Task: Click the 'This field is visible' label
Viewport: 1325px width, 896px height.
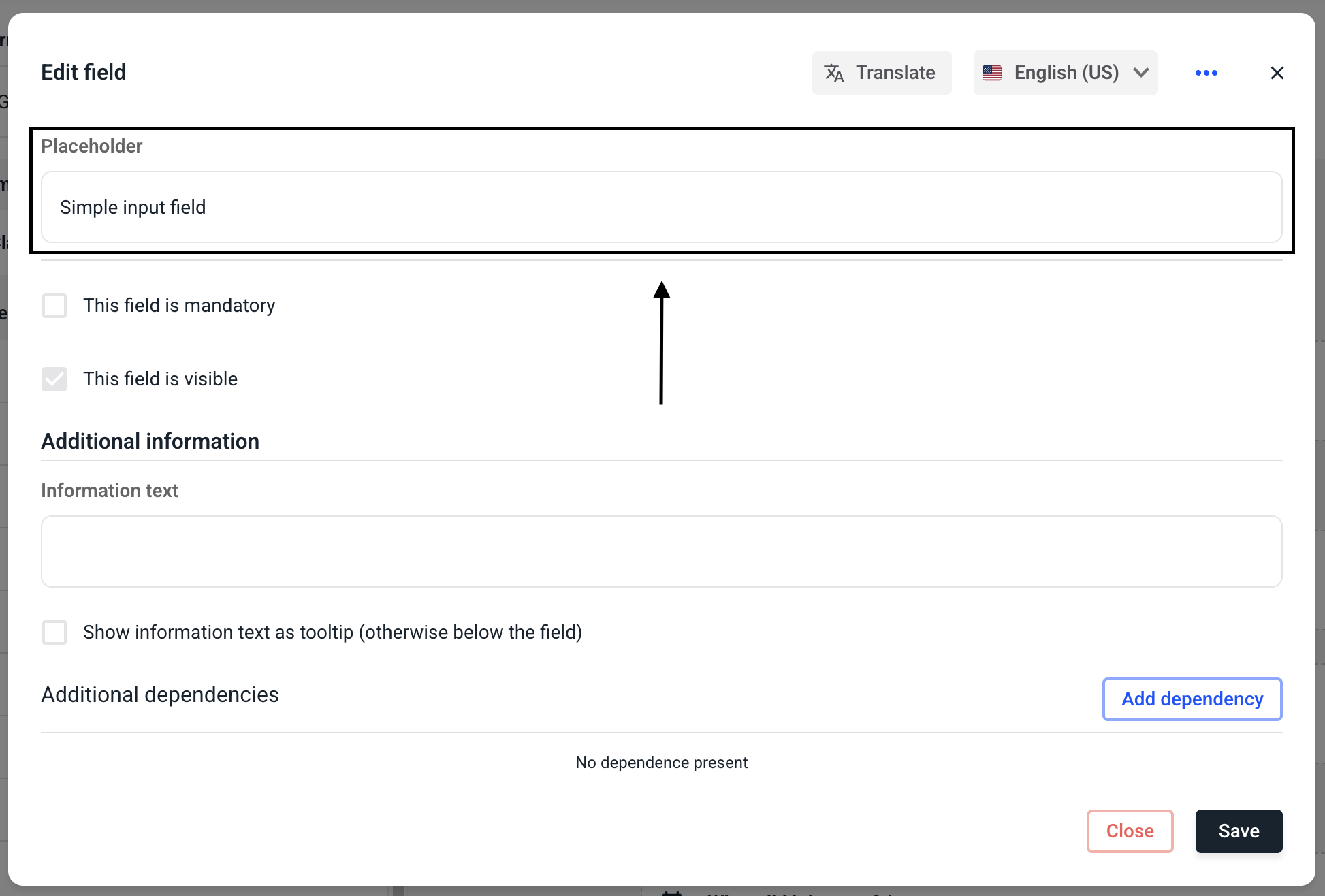Action: pyautogui.click(x=160, y=379)
